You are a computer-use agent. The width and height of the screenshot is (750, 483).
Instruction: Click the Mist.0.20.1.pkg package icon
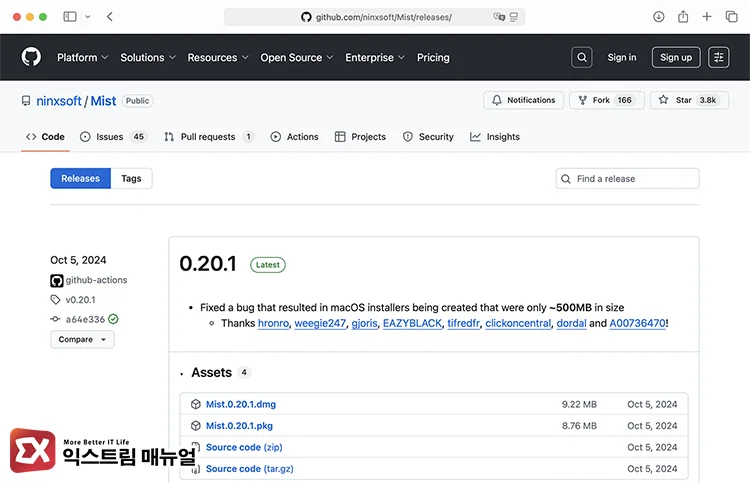coord(195,426)
